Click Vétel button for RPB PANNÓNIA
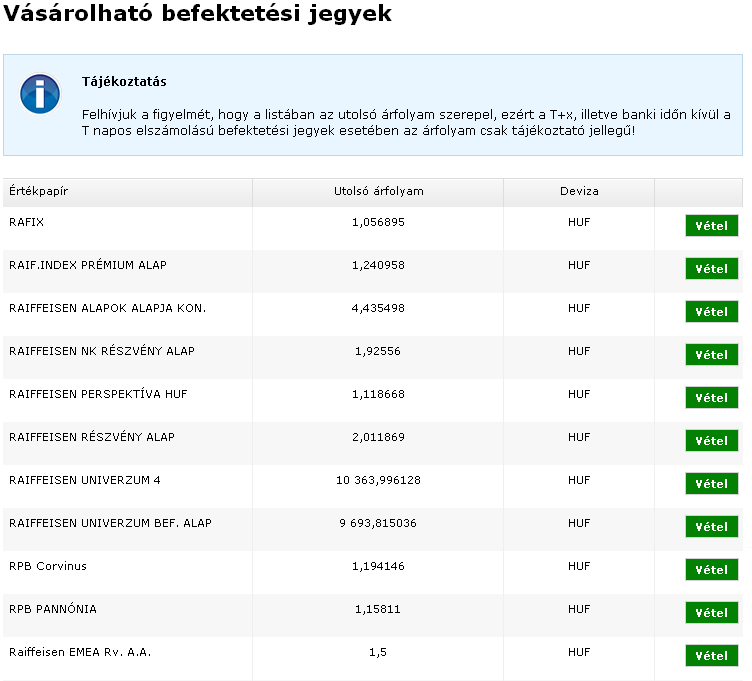The height and width of the screenshot is (681, 752). 712,613
